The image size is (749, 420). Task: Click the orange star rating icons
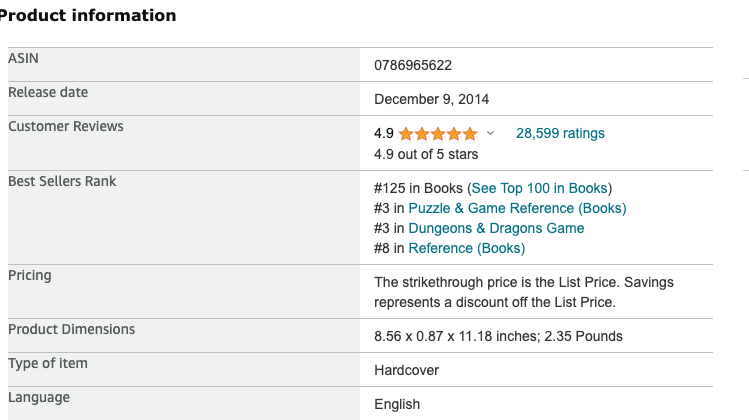pos(438,133)
